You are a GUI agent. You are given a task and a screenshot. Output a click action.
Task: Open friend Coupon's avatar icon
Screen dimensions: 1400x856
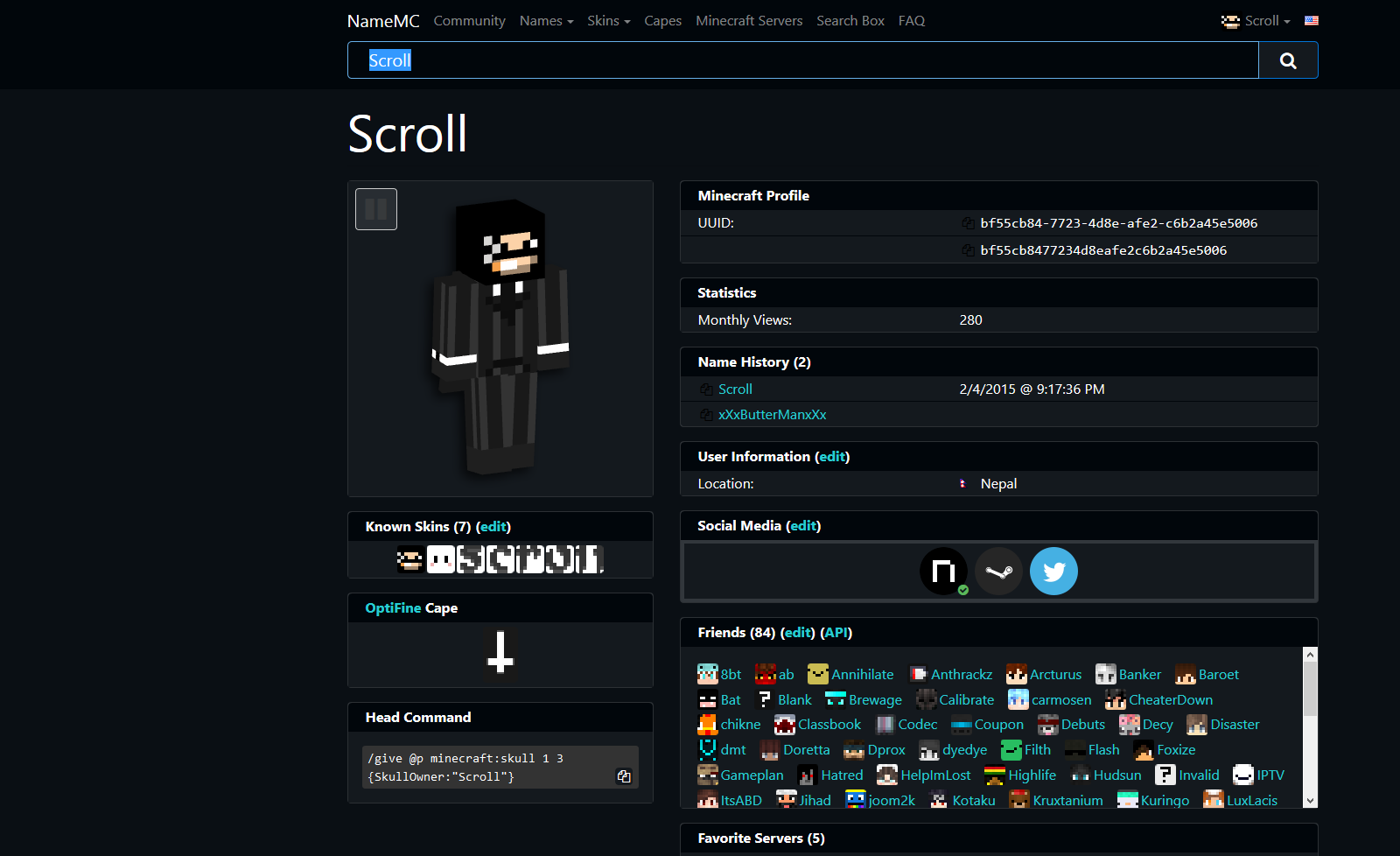coord(962,724)
